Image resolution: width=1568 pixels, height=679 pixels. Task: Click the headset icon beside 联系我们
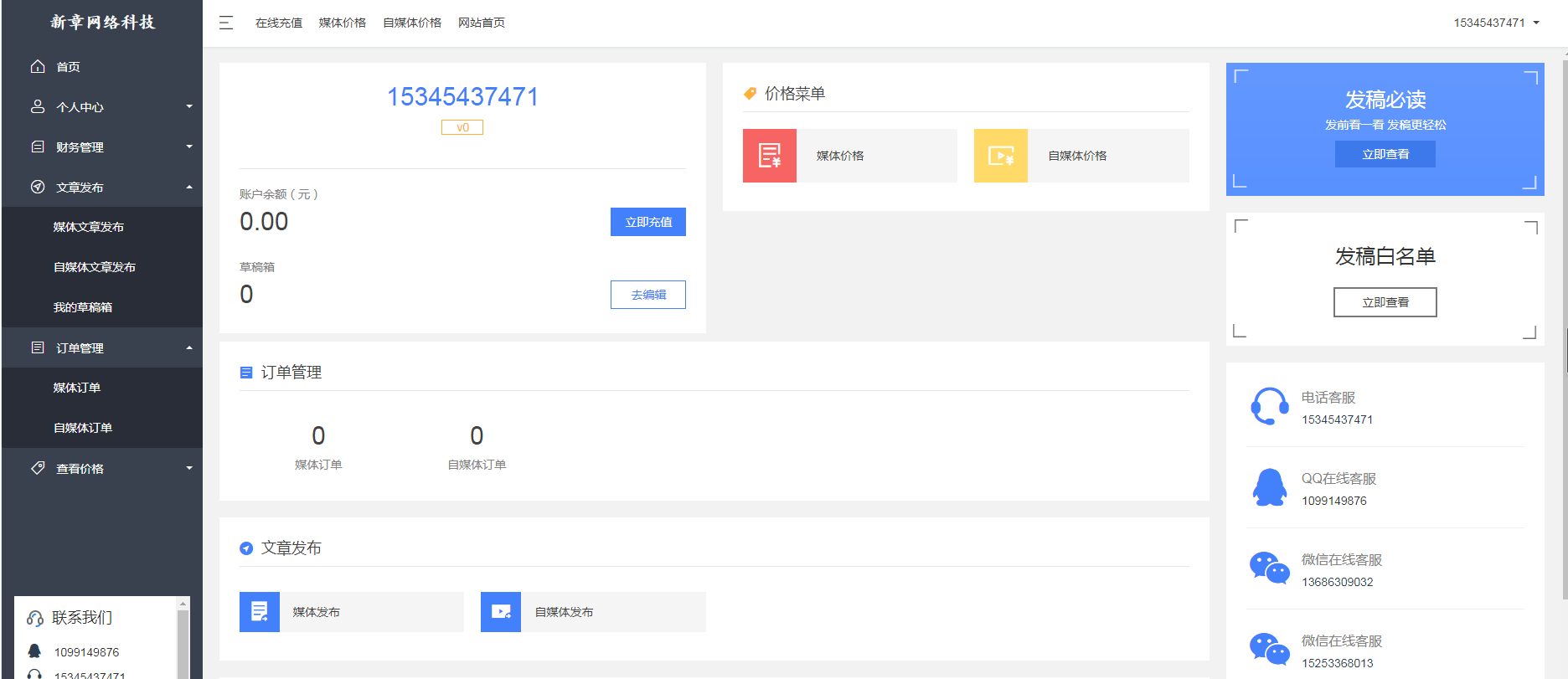coord(35,618)
